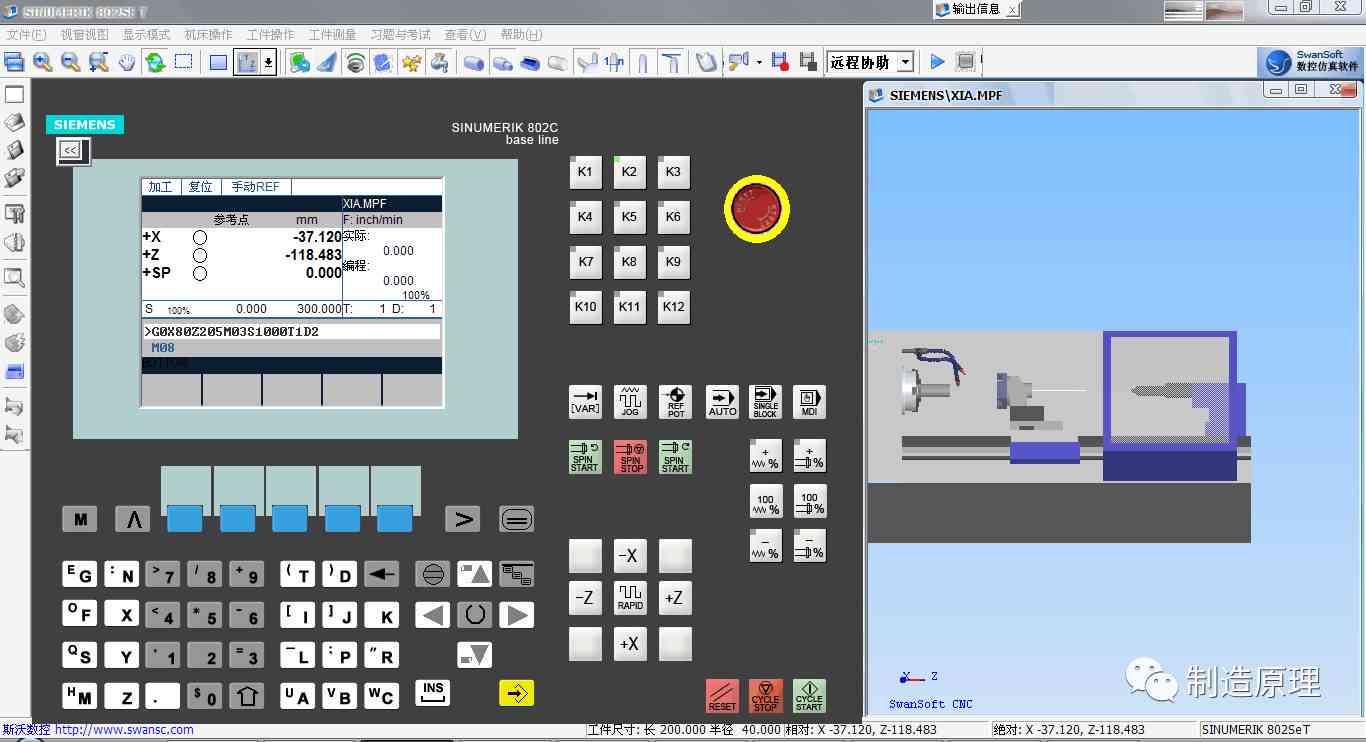Toggle the K10 machine key

(x=585, y=307)
